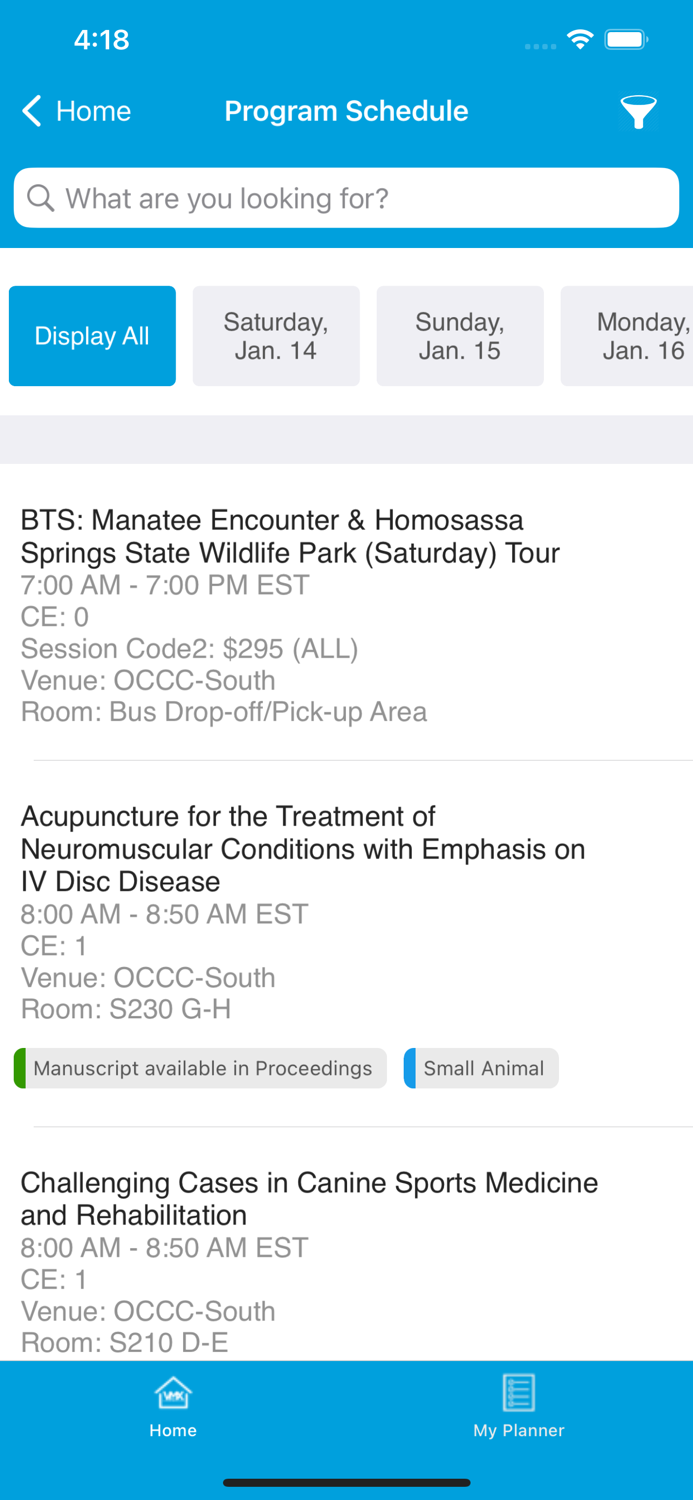Tap the Wi-Fi status icon
This screenshot has height=1500, width=693.
tap(580, 40)
